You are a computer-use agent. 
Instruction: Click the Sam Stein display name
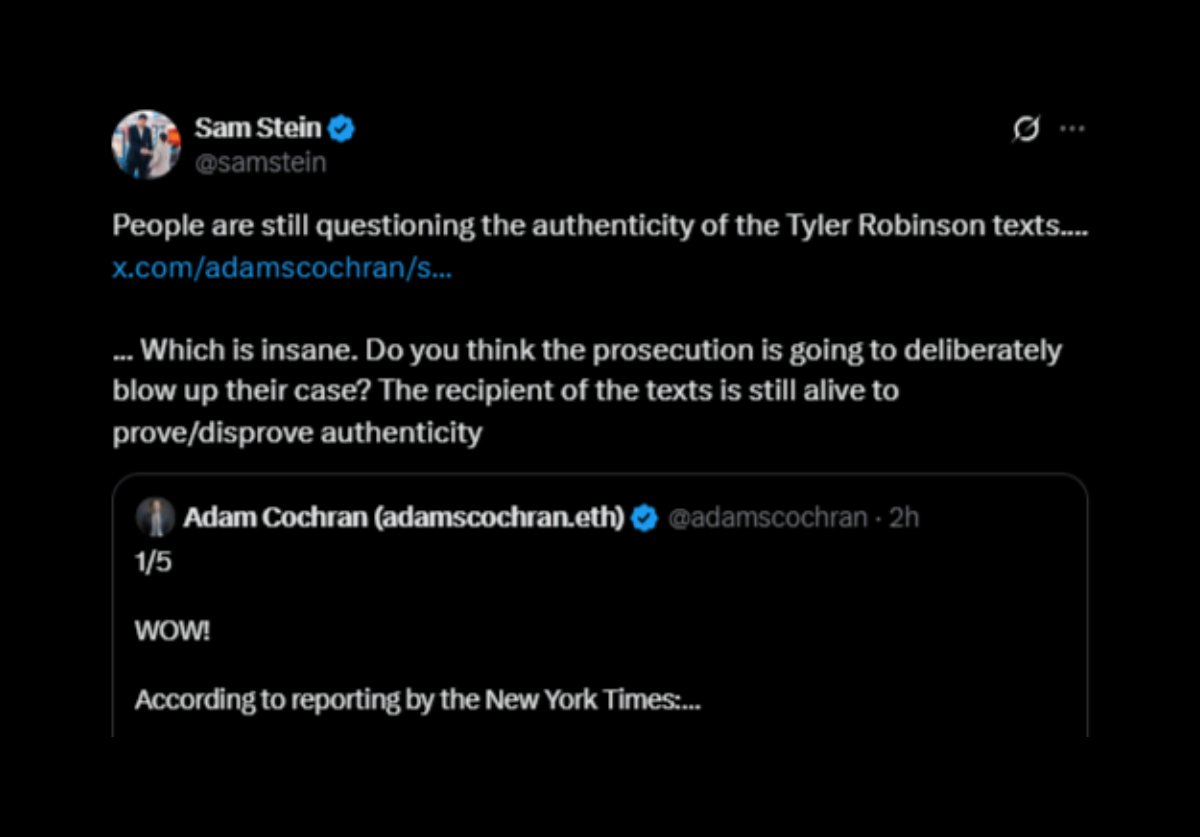point(258,128)
